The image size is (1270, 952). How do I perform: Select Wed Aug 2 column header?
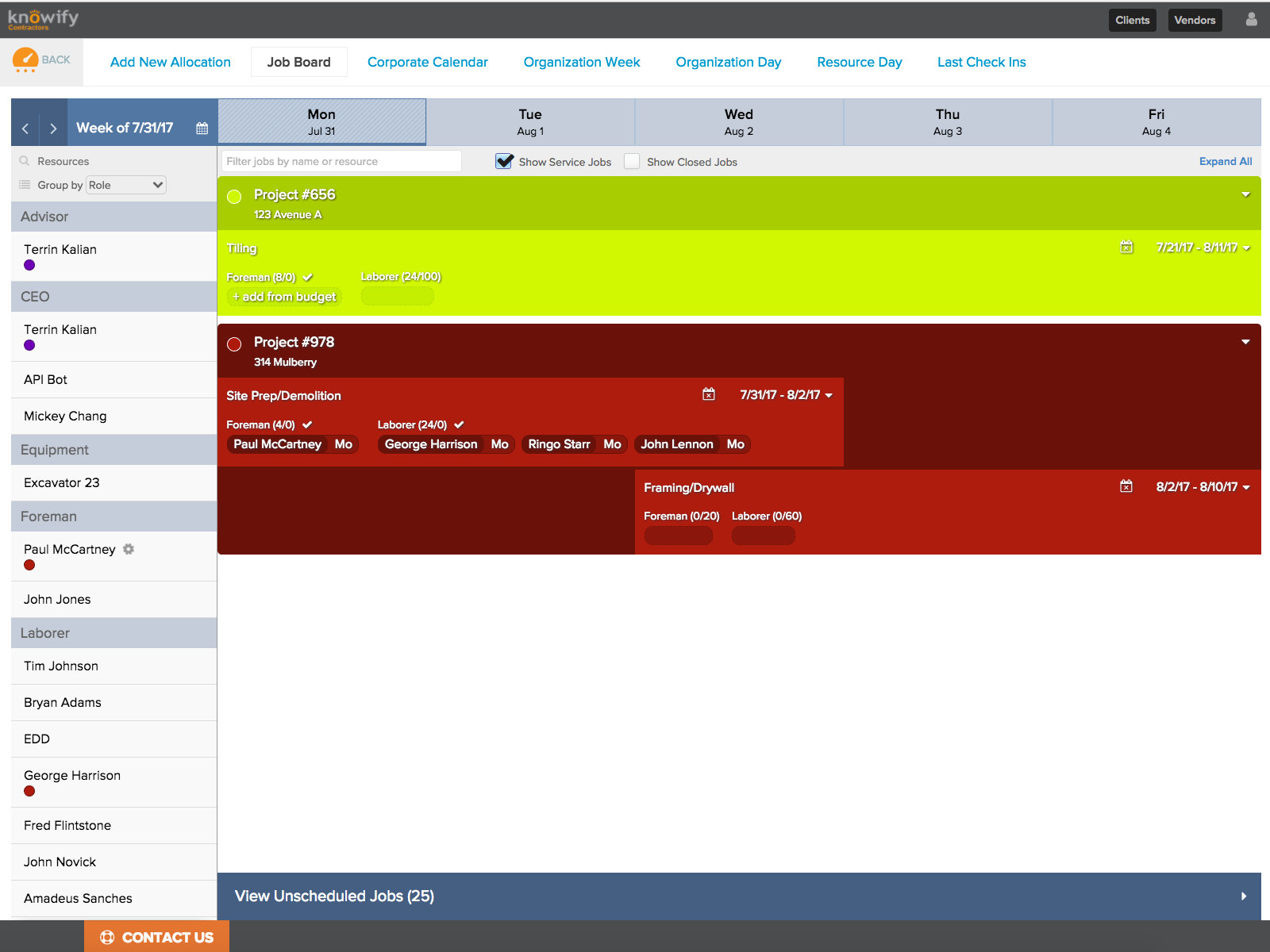(739, 121)
